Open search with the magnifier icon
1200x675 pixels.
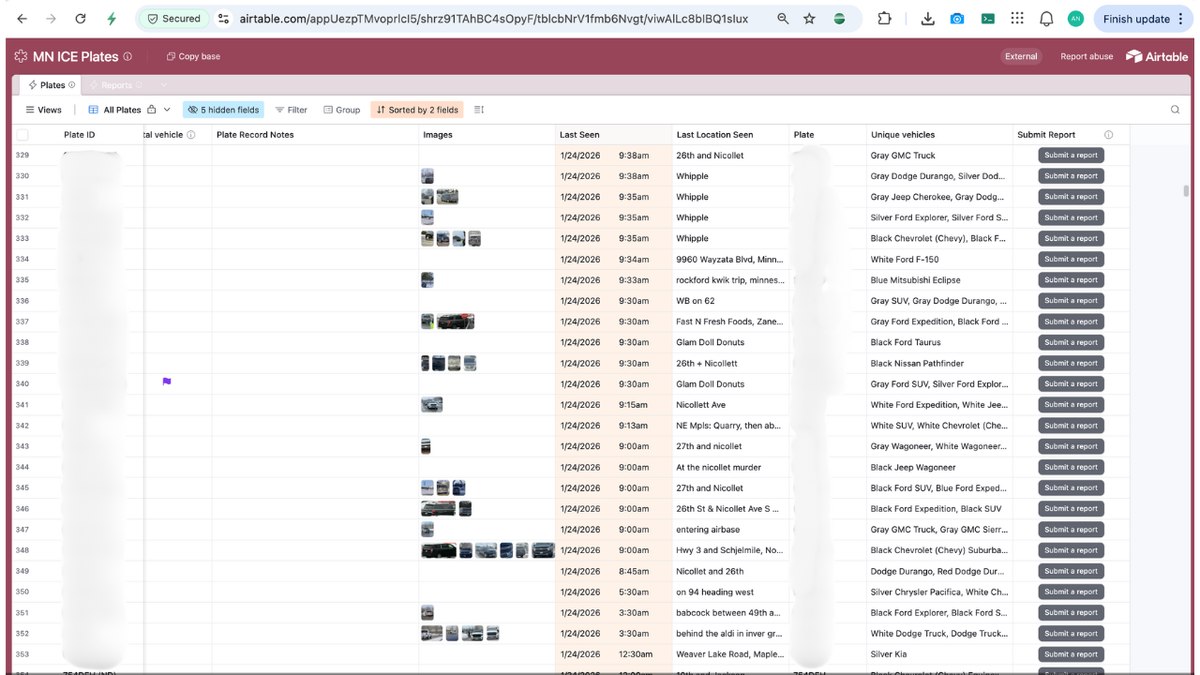[x=1176, y=110]
